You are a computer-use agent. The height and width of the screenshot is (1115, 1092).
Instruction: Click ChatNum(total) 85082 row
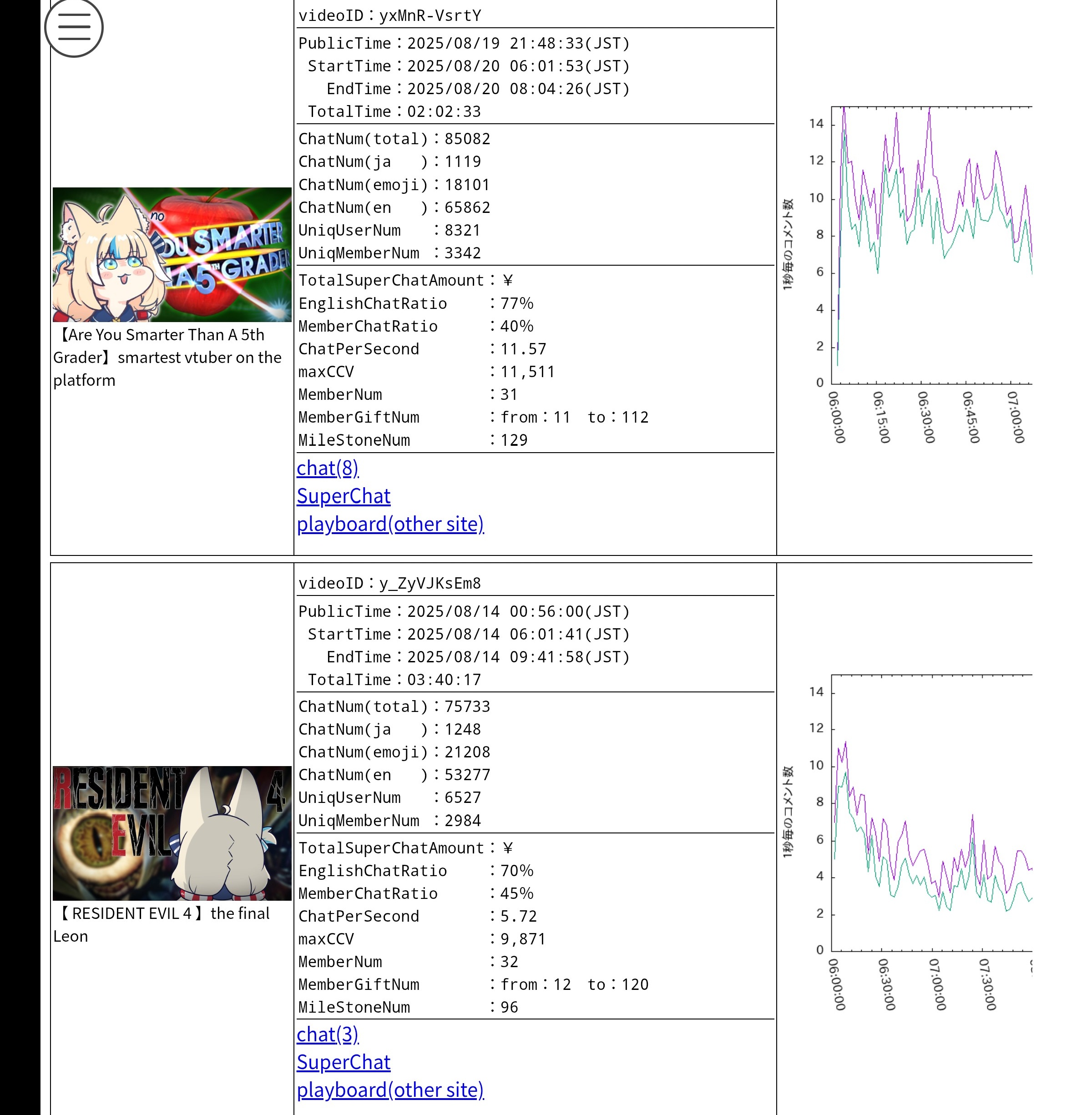(x=394, y=139)
